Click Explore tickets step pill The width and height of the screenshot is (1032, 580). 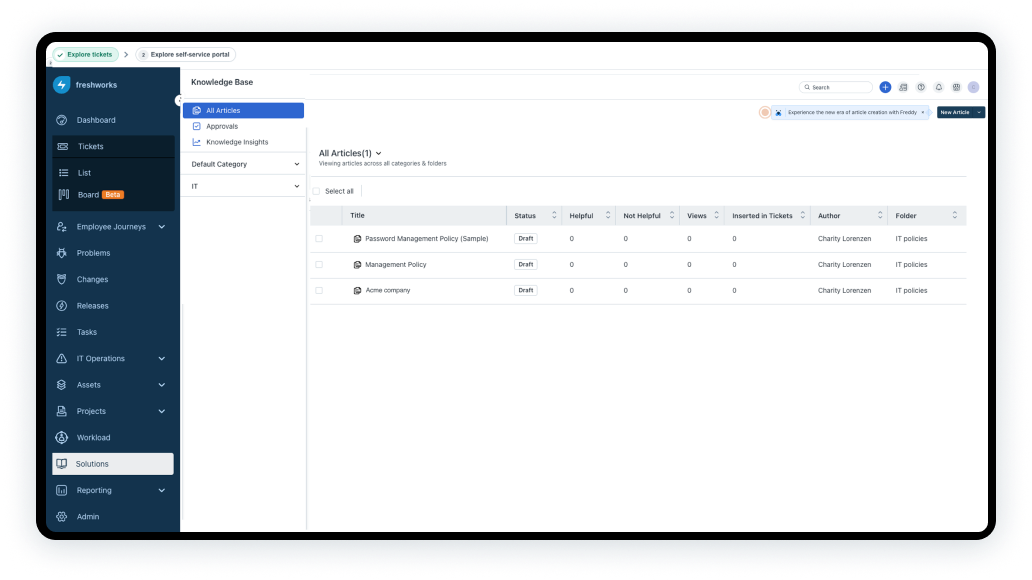coord(86,55)
